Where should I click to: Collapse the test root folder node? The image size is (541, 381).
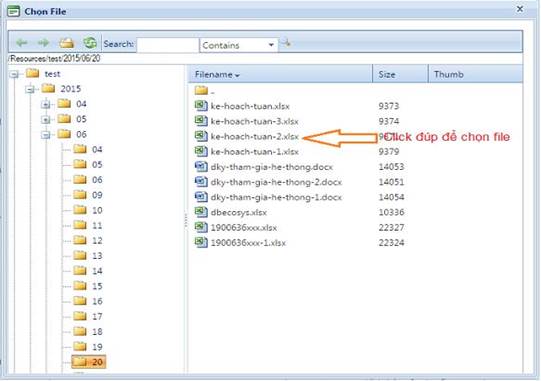(x=14, y=74)
